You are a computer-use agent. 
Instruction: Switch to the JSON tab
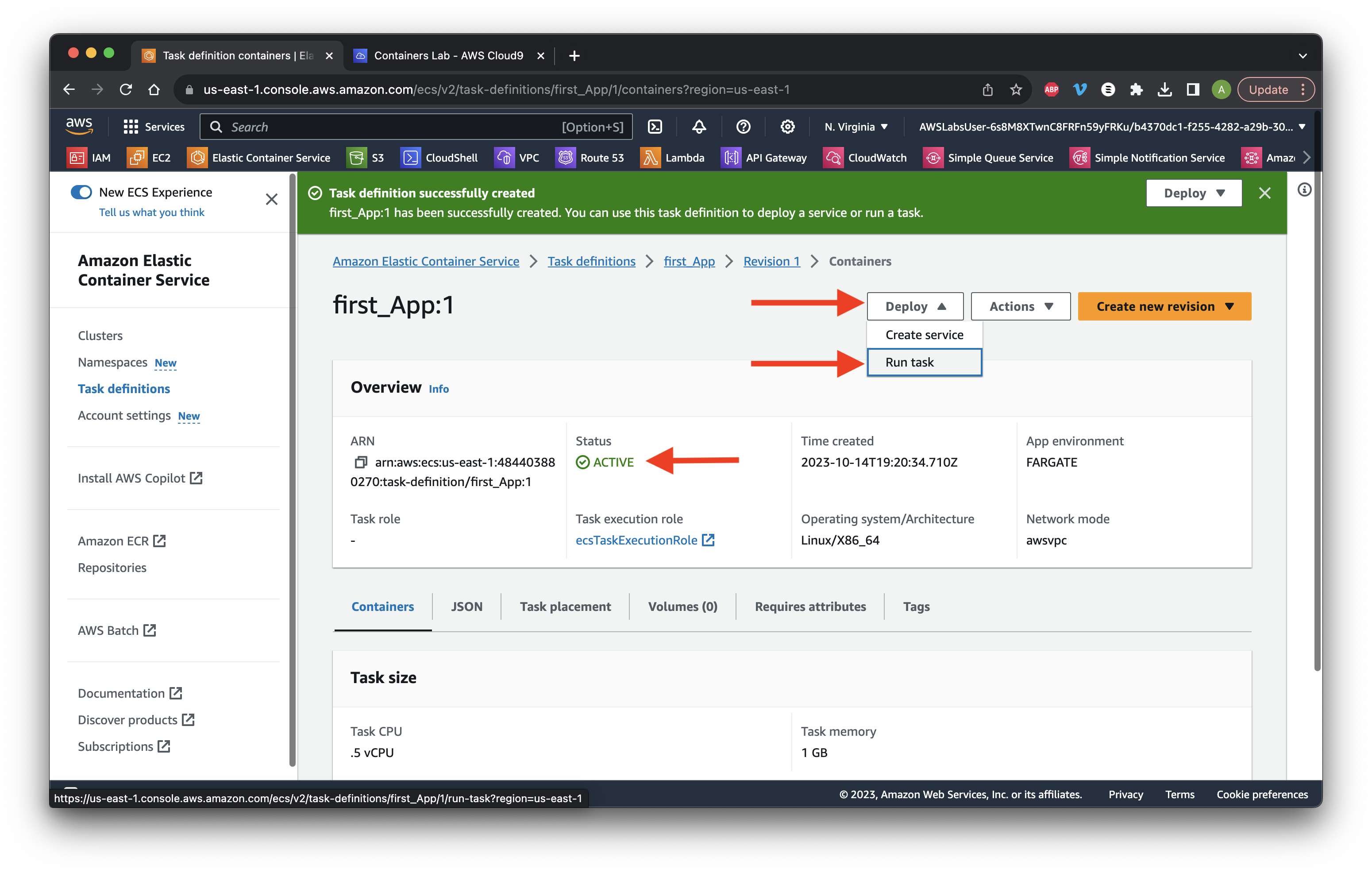click(466, 606)
